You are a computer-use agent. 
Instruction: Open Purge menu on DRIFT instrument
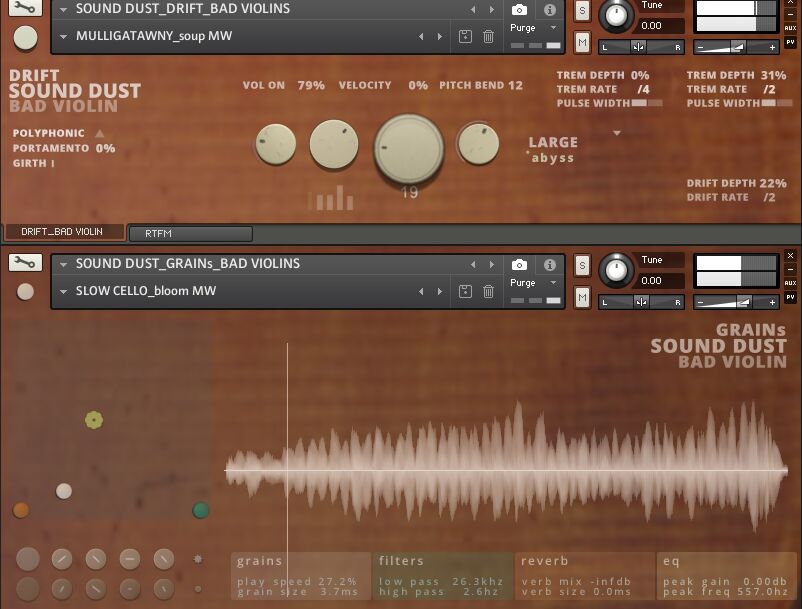coord(533,28)
